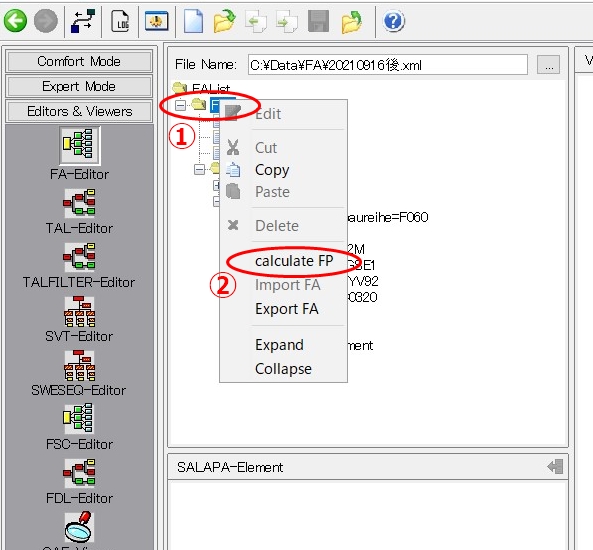This screenshot has height=550, width=593.
Task: Collapse the selected FA tree node
Action: [180, 105]
